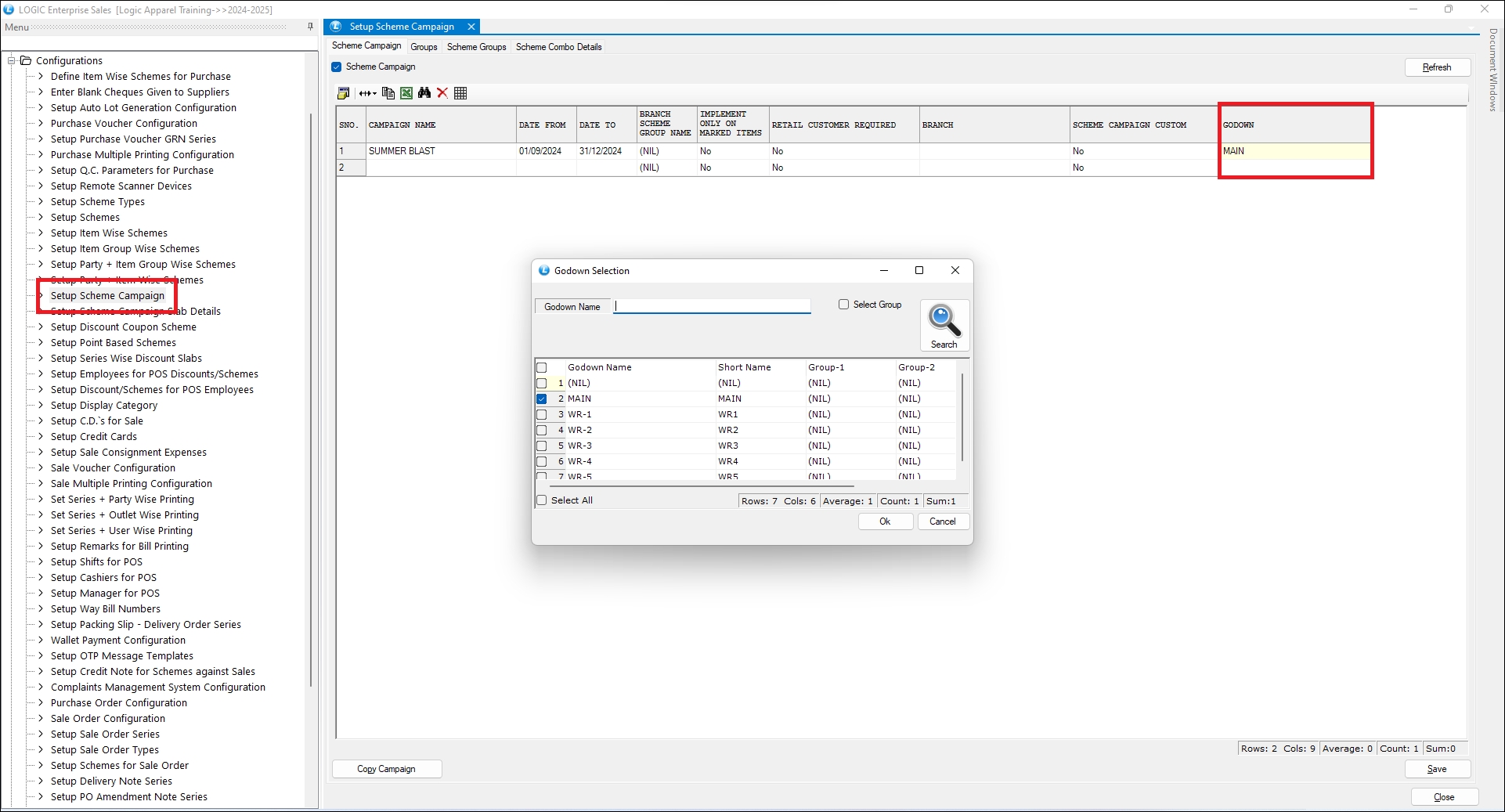Expand the Setup Scheme Types tree node
The height and width of the screenshot is (812, 1505).
point(41,202)
